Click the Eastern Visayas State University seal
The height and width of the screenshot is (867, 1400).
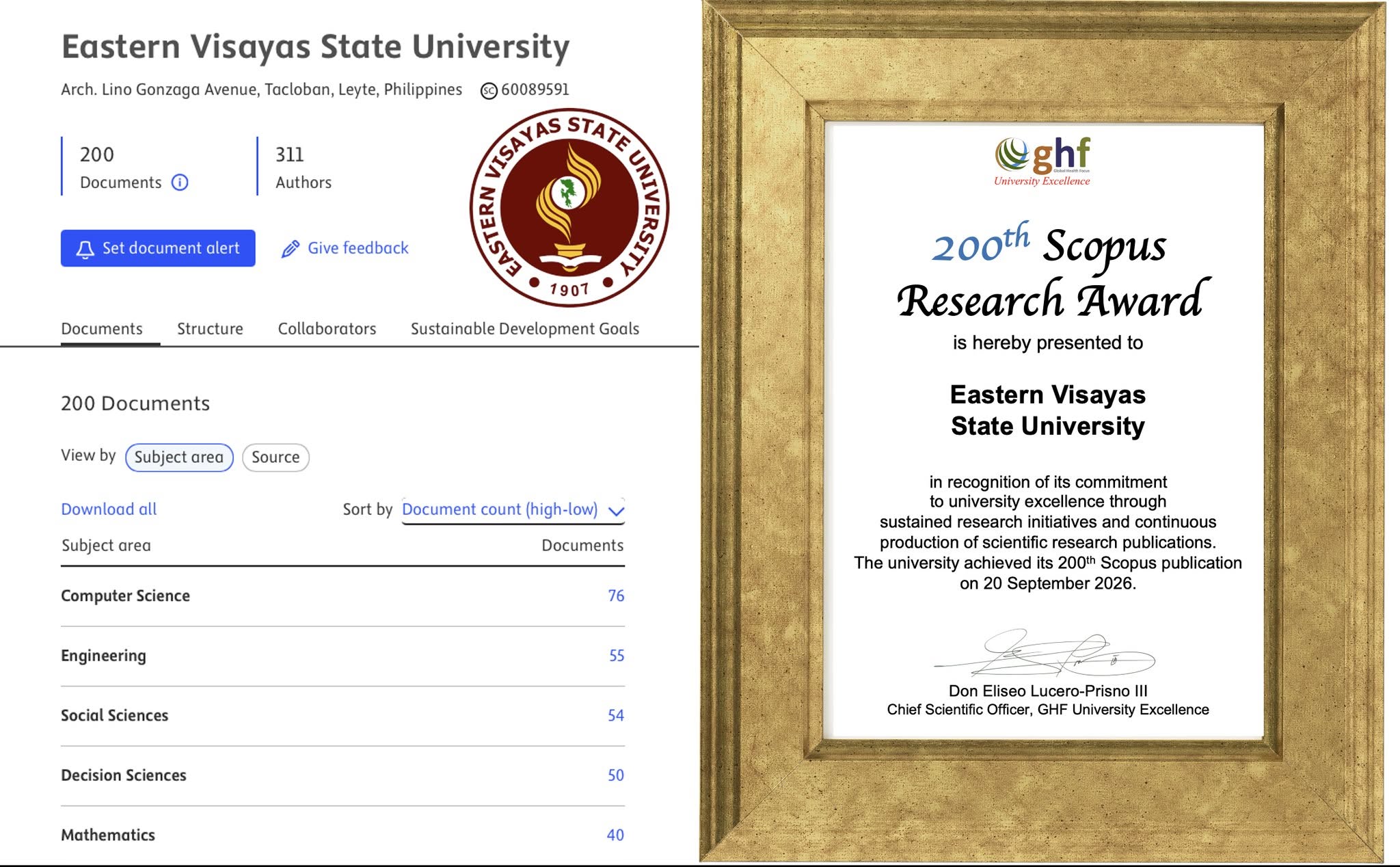pos(569,207)
